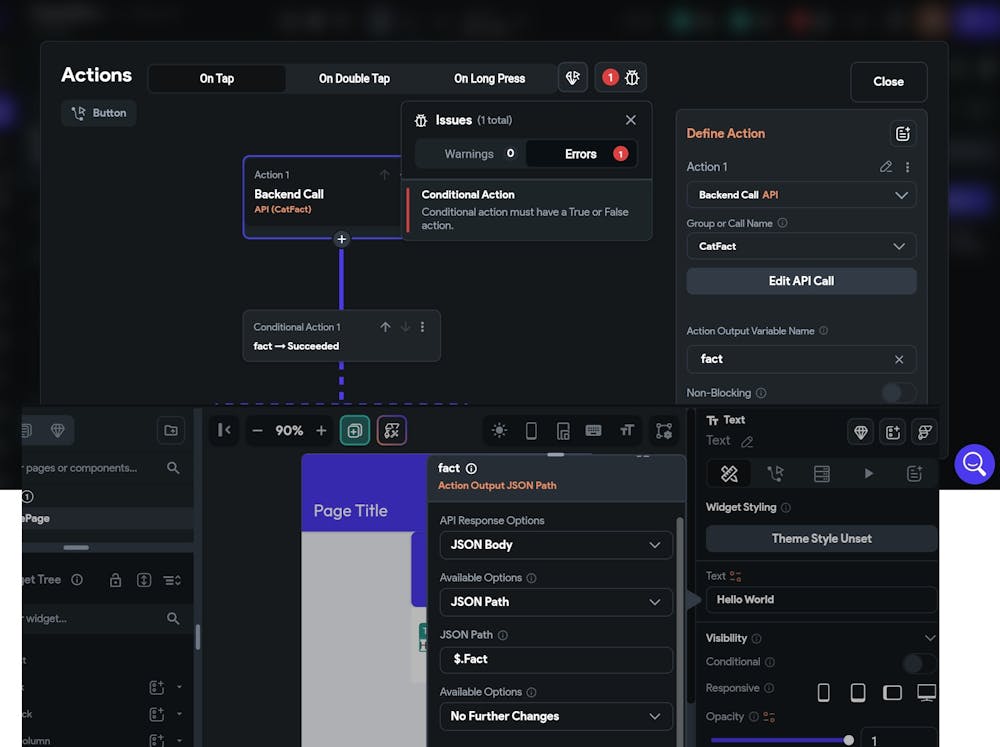Select the phone device preview icon
1000x747 pixels.
(x=531, y=430)
